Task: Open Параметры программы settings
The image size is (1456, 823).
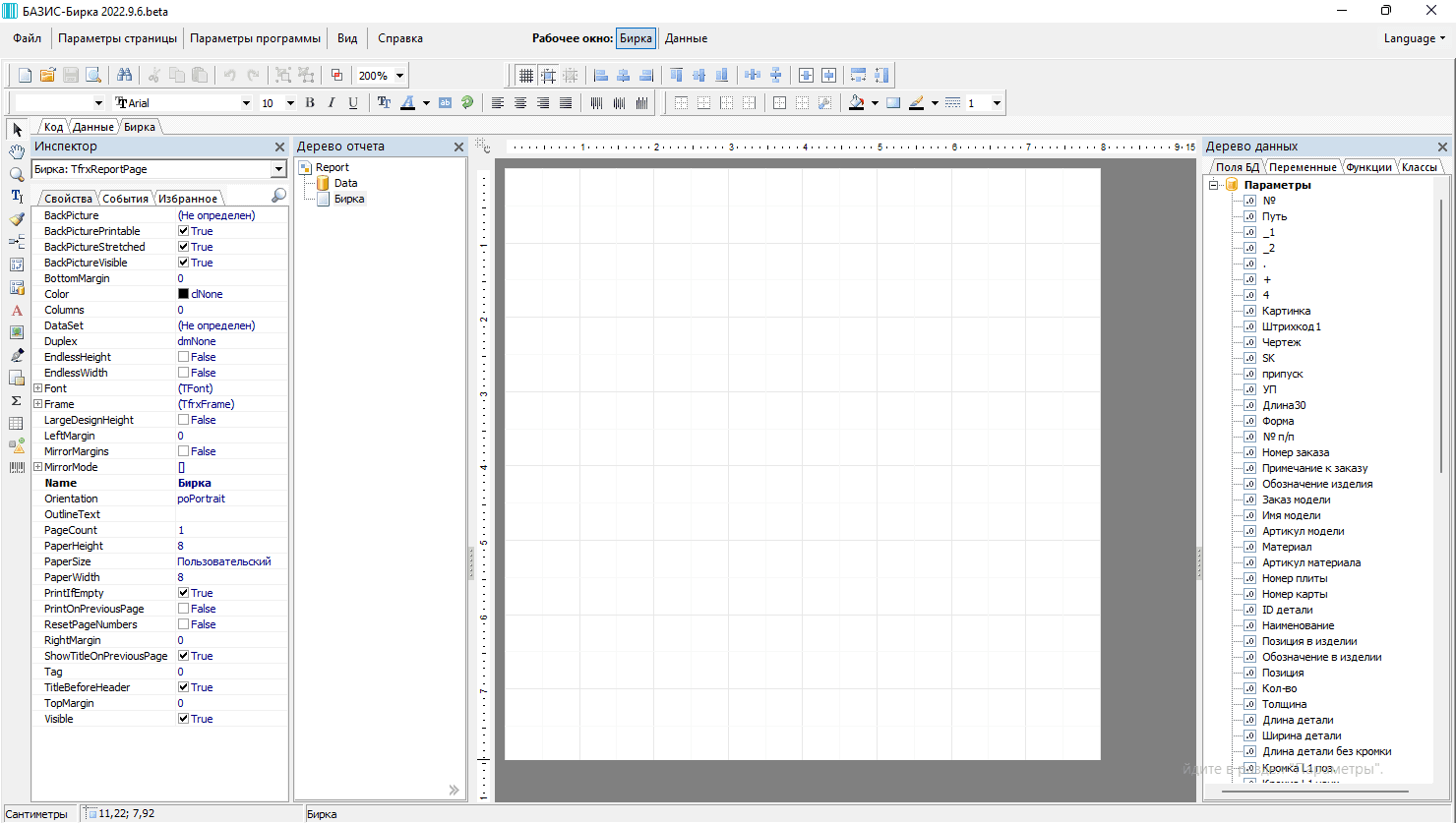Action: (x=256, y=38)
